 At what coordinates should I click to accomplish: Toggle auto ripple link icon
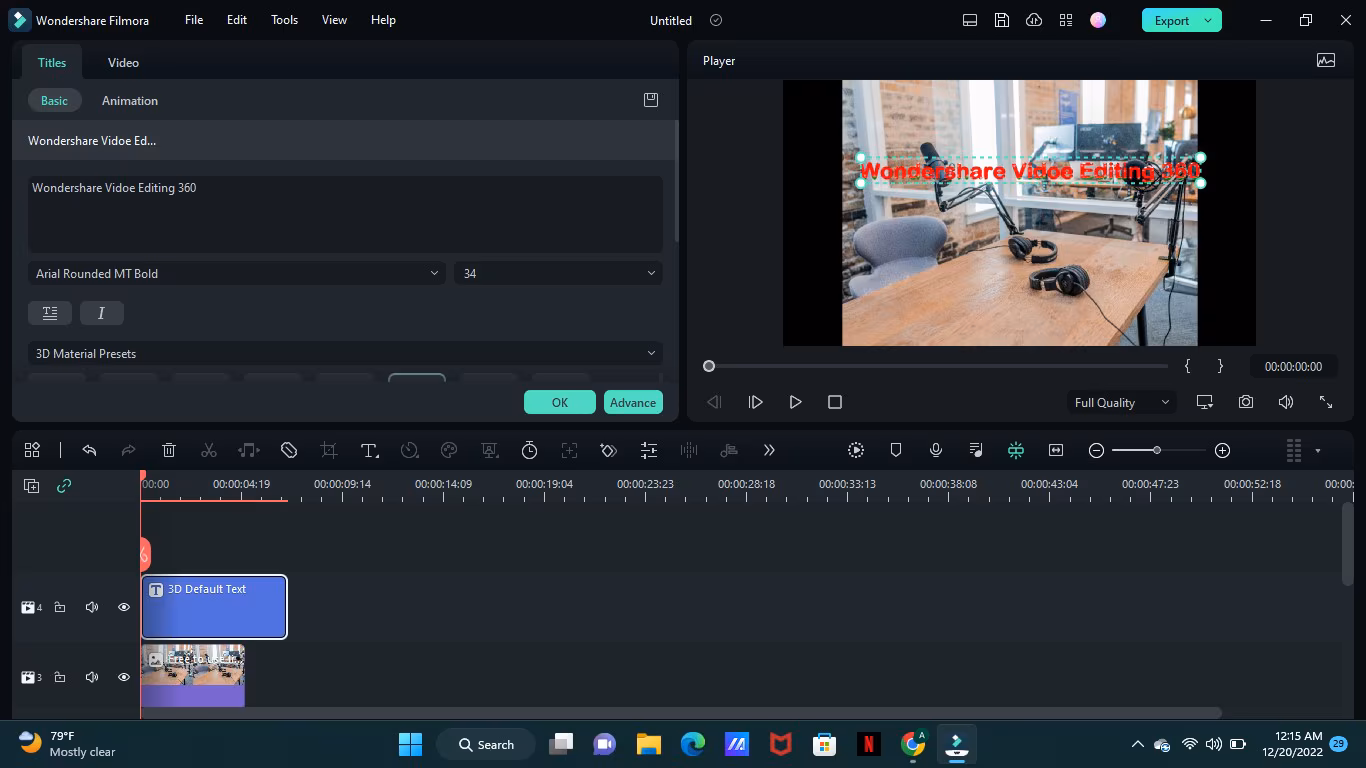[64, 486]
